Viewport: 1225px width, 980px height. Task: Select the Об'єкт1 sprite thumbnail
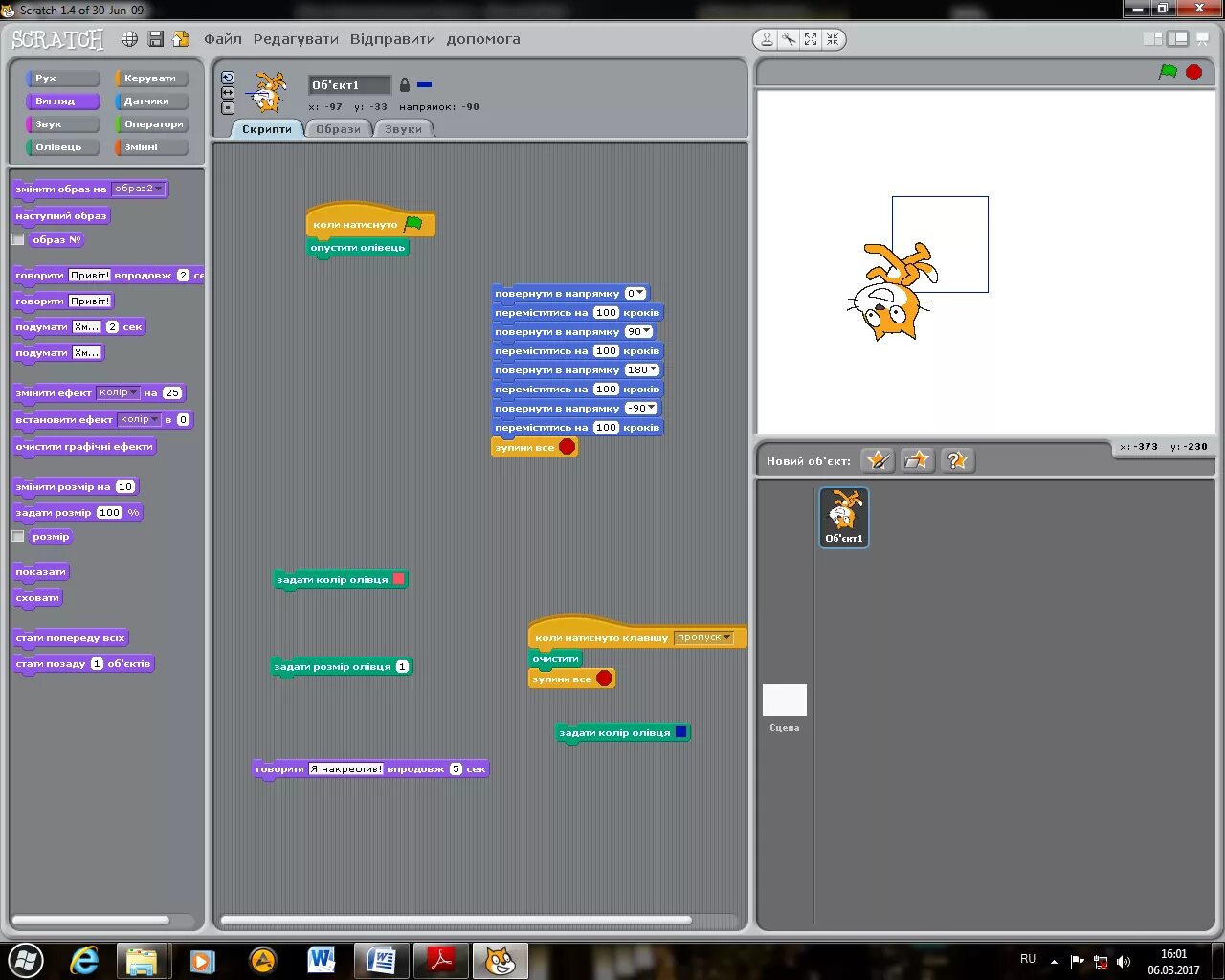844,517
